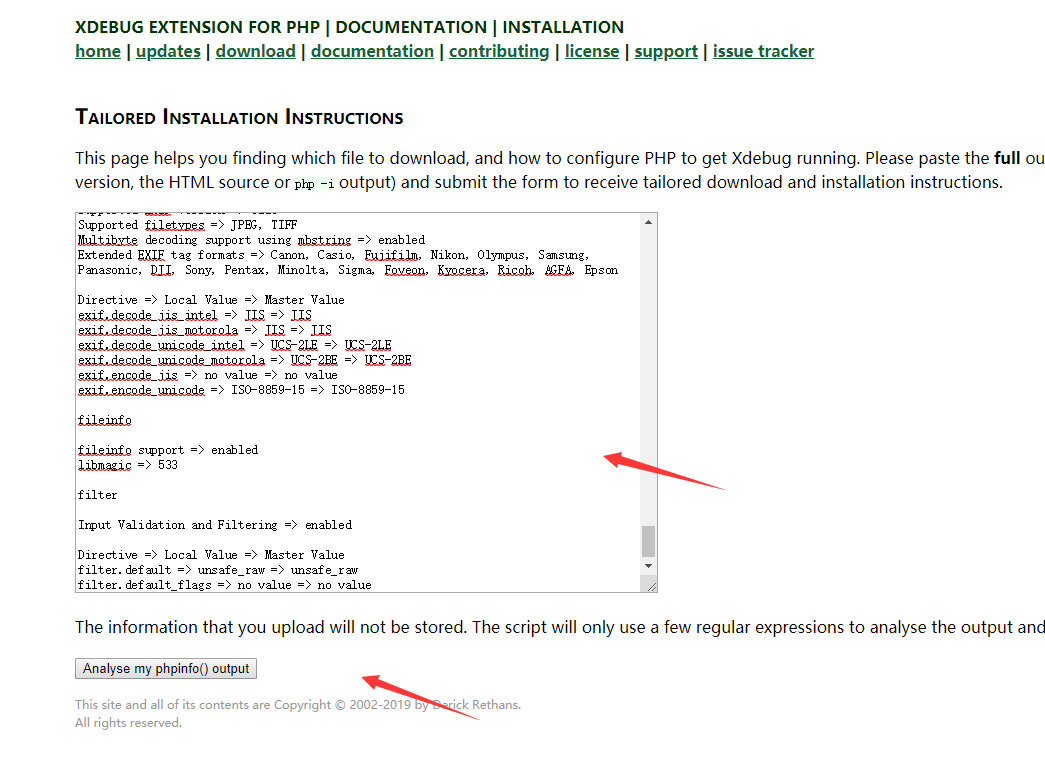
Task: Click the 'exif.decode_jis_motorola' line
Action: point(205,330)
